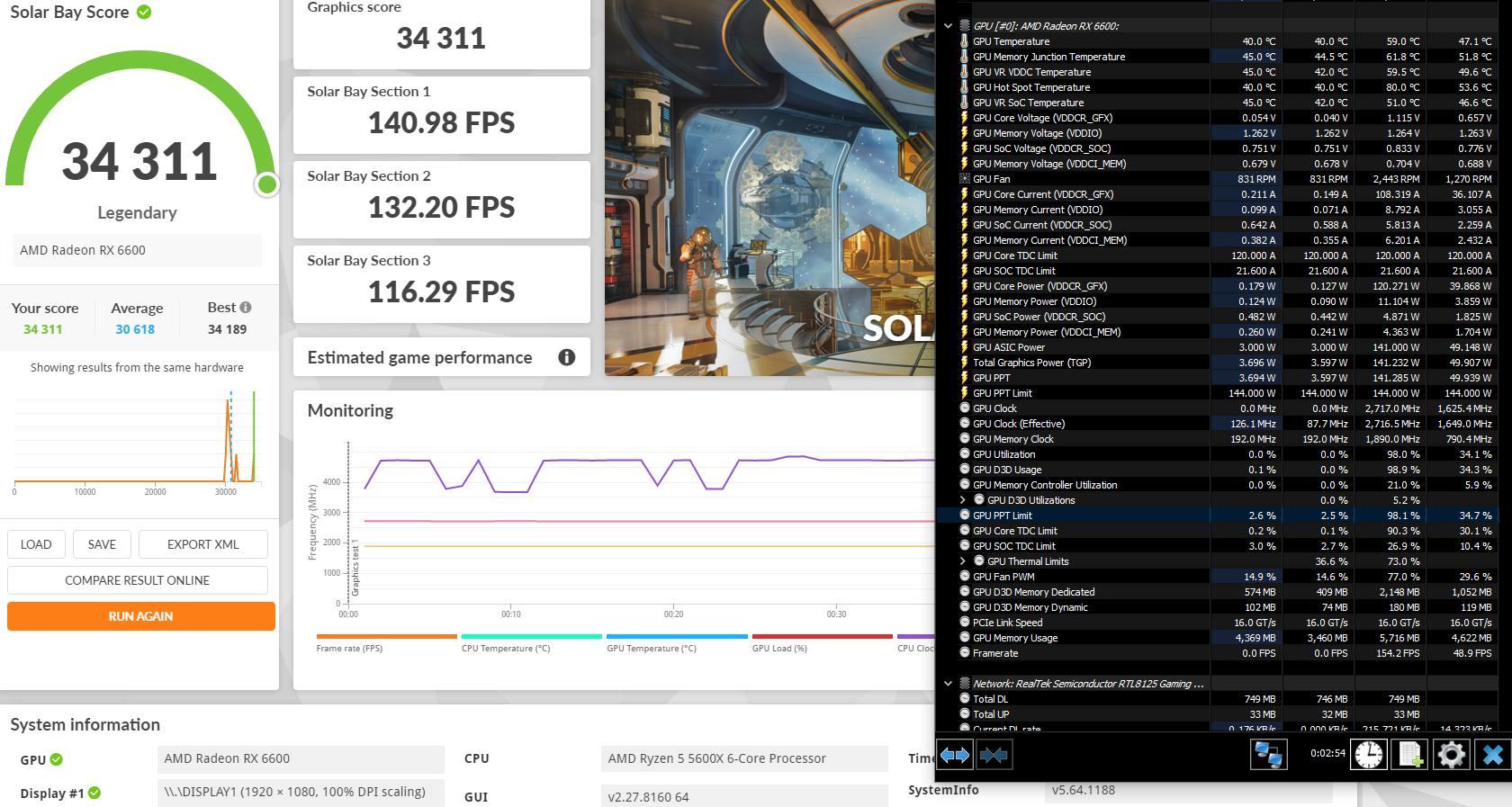
Task: Collapse the GPU [#0] AMD Radeon sensor group
Action: [x=948, y=26]
